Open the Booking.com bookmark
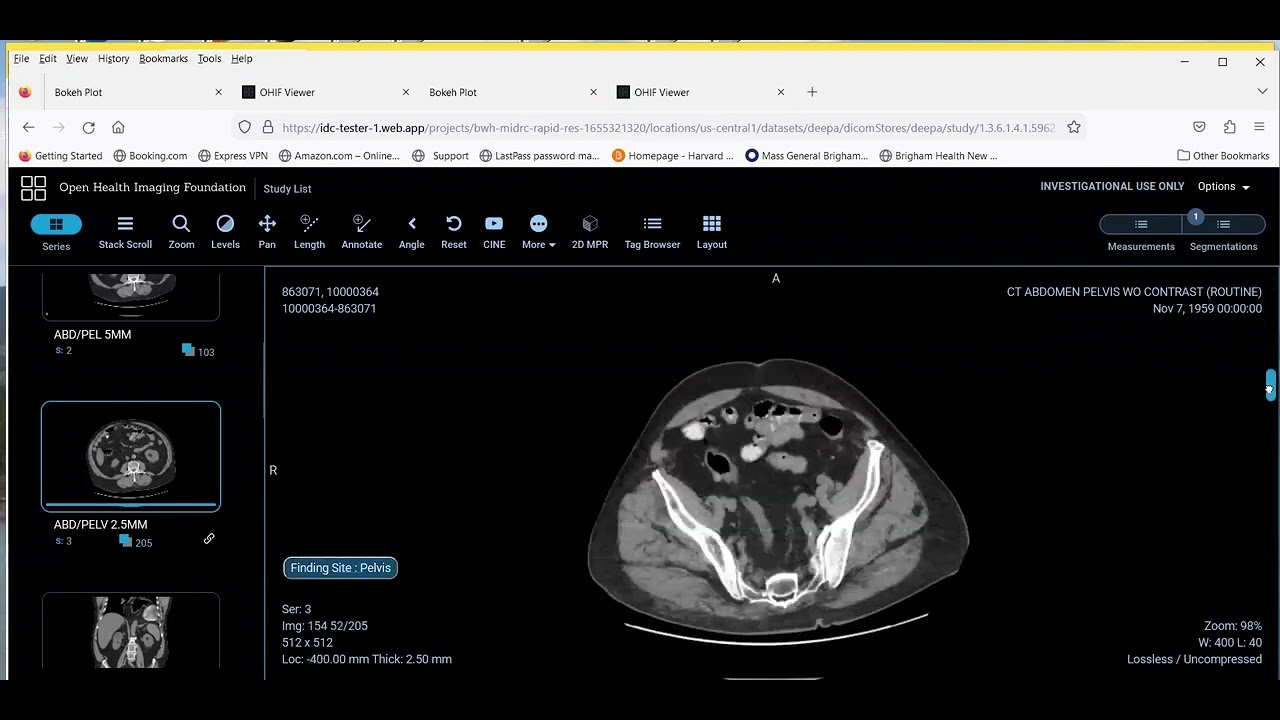The width and height of the screenshot is (1280, 720). click(150, 156)
